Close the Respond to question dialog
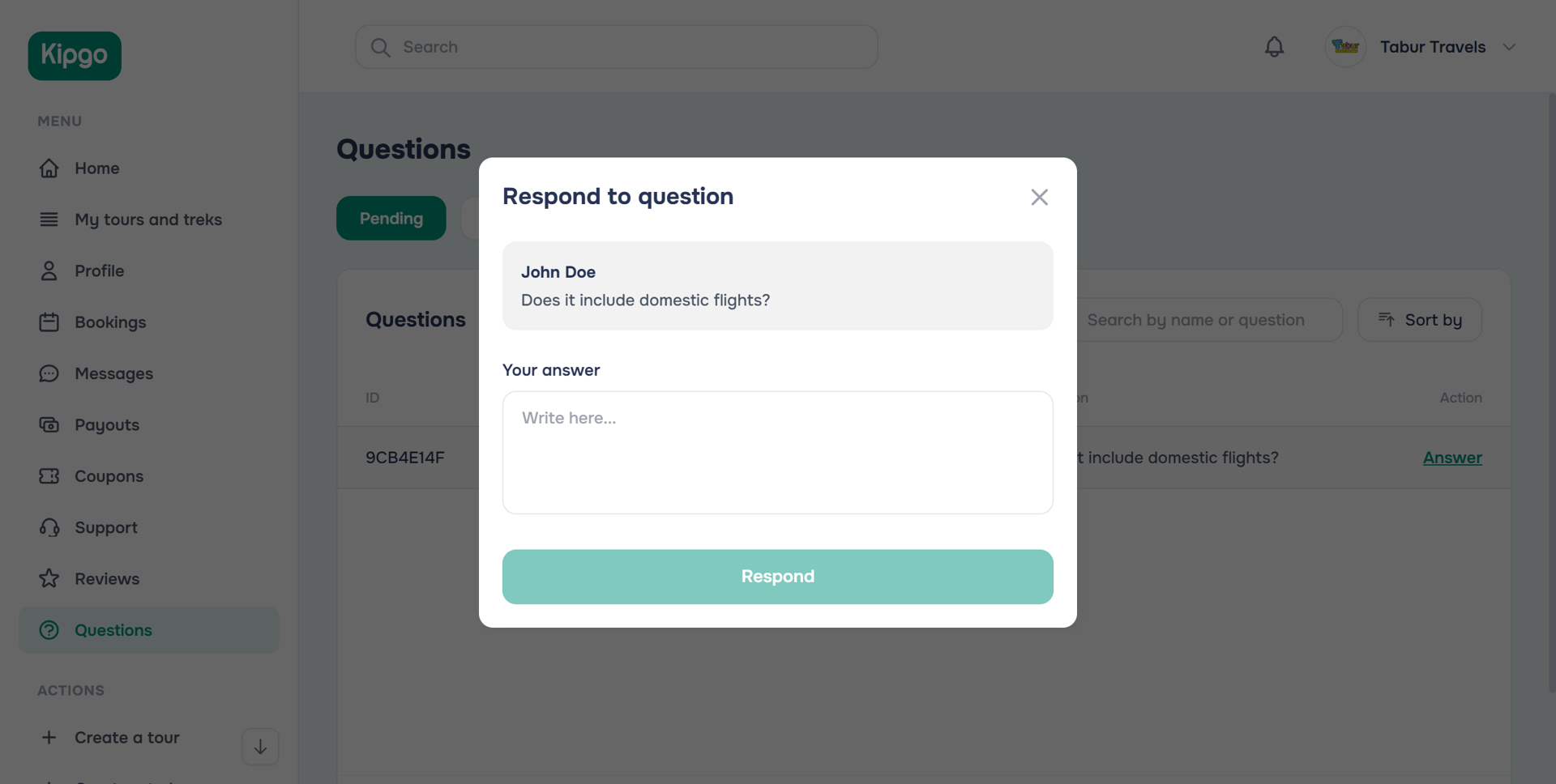Screen dimensions: 1556x784 coord(1039,197)
